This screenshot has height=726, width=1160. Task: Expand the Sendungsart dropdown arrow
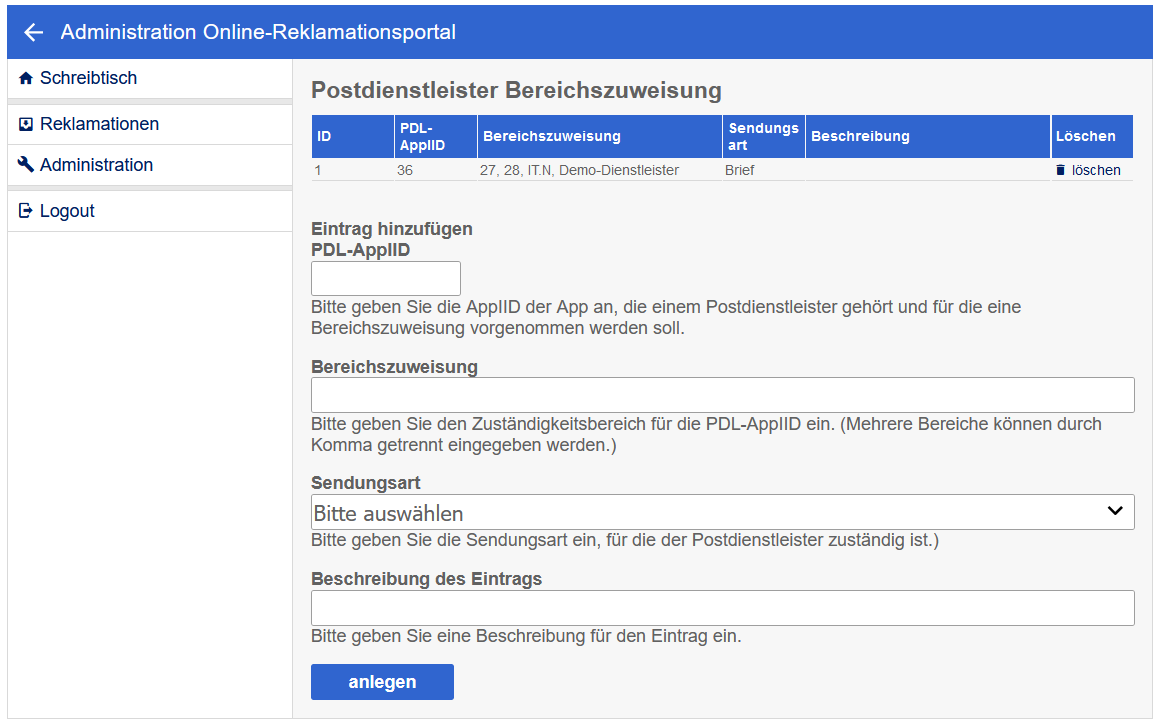click(x=1115, y=512)
